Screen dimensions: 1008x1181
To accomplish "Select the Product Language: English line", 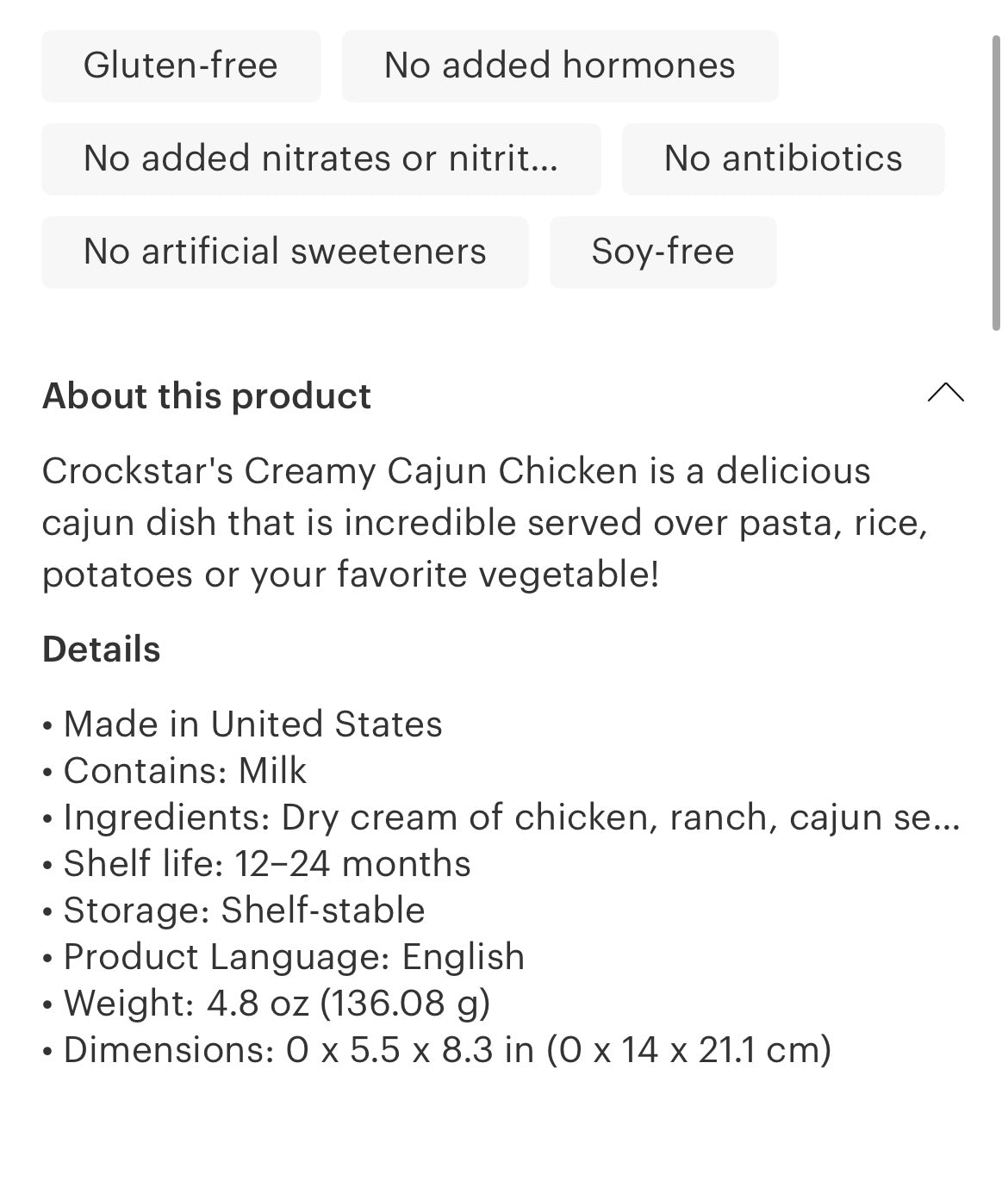I will click(293, 957).
